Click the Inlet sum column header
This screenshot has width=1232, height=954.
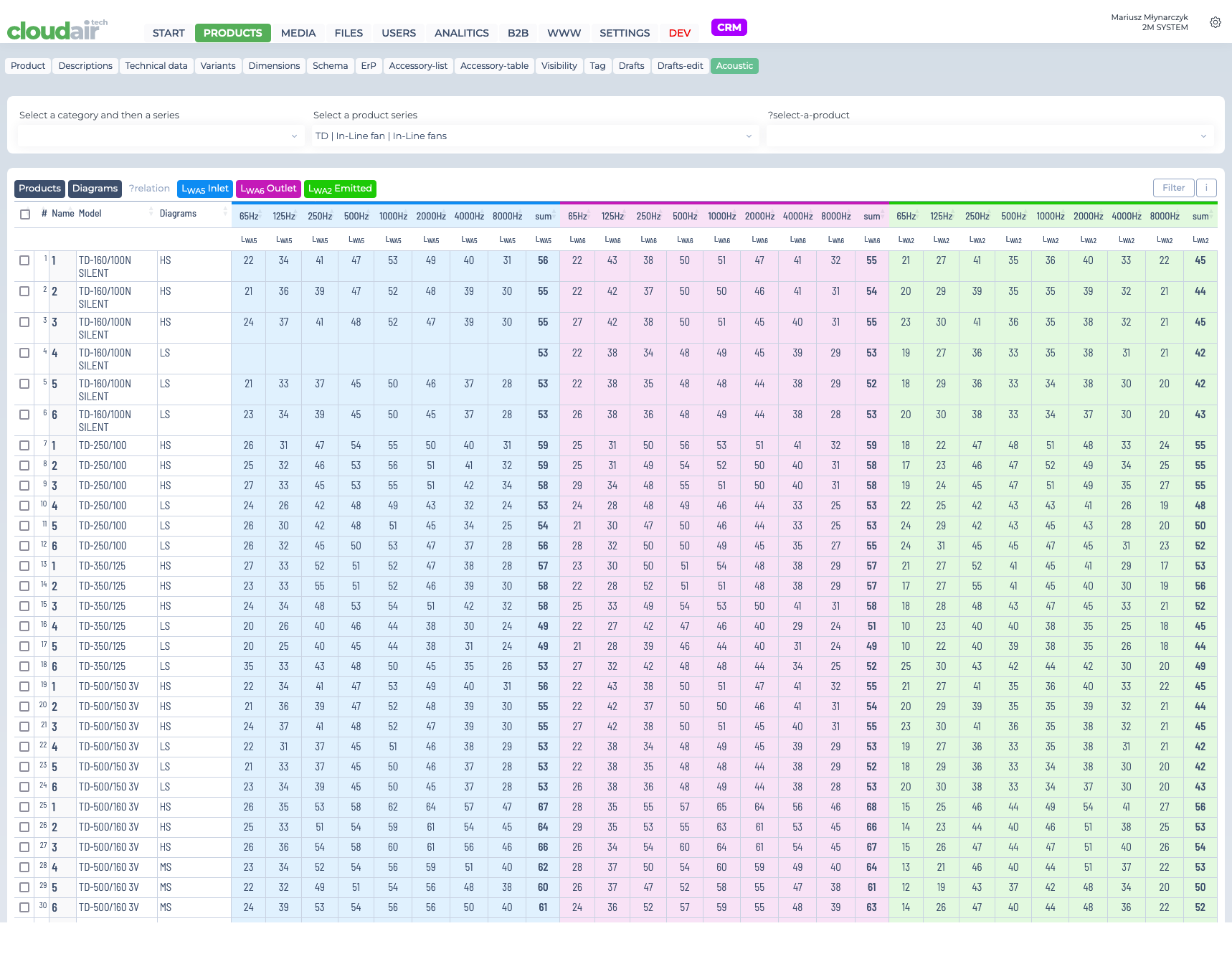coord(544,216)
